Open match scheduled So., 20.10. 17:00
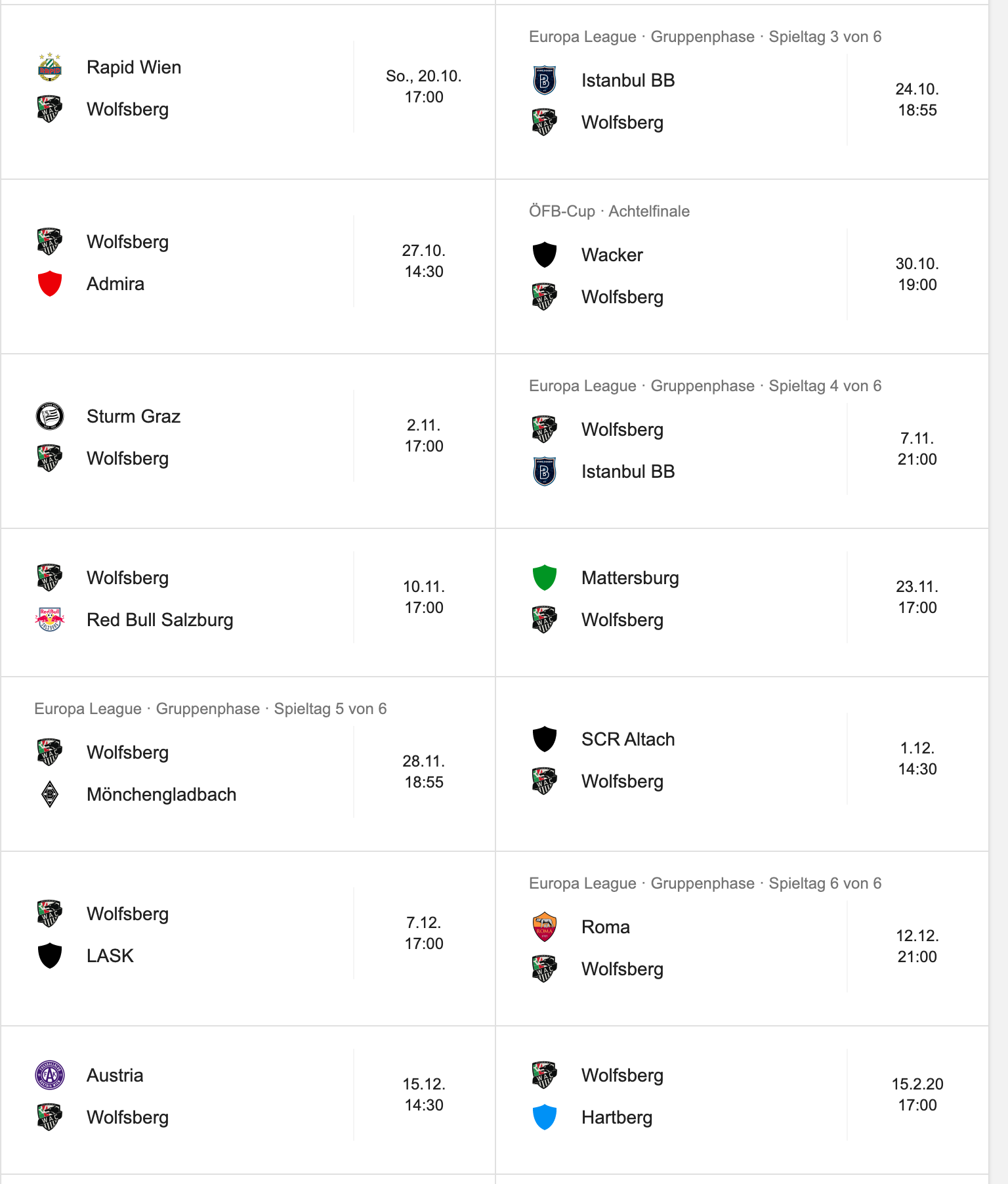This screenshot has height=1184, width=1008. (247, 92)
